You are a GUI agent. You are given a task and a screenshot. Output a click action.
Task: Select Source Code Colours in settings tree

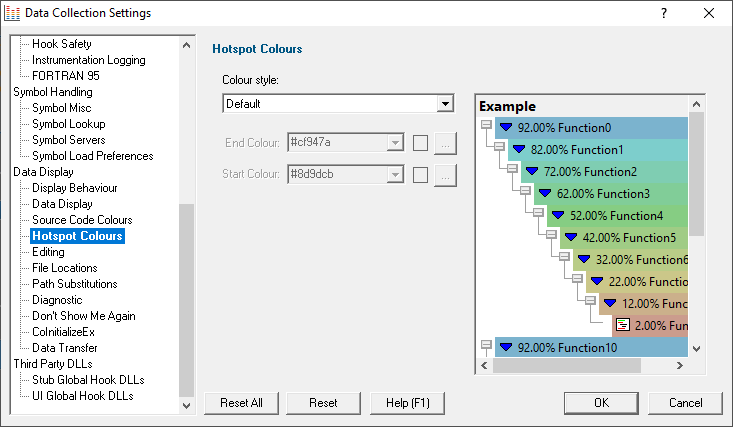pyautogui.click(x=82, y=220)
